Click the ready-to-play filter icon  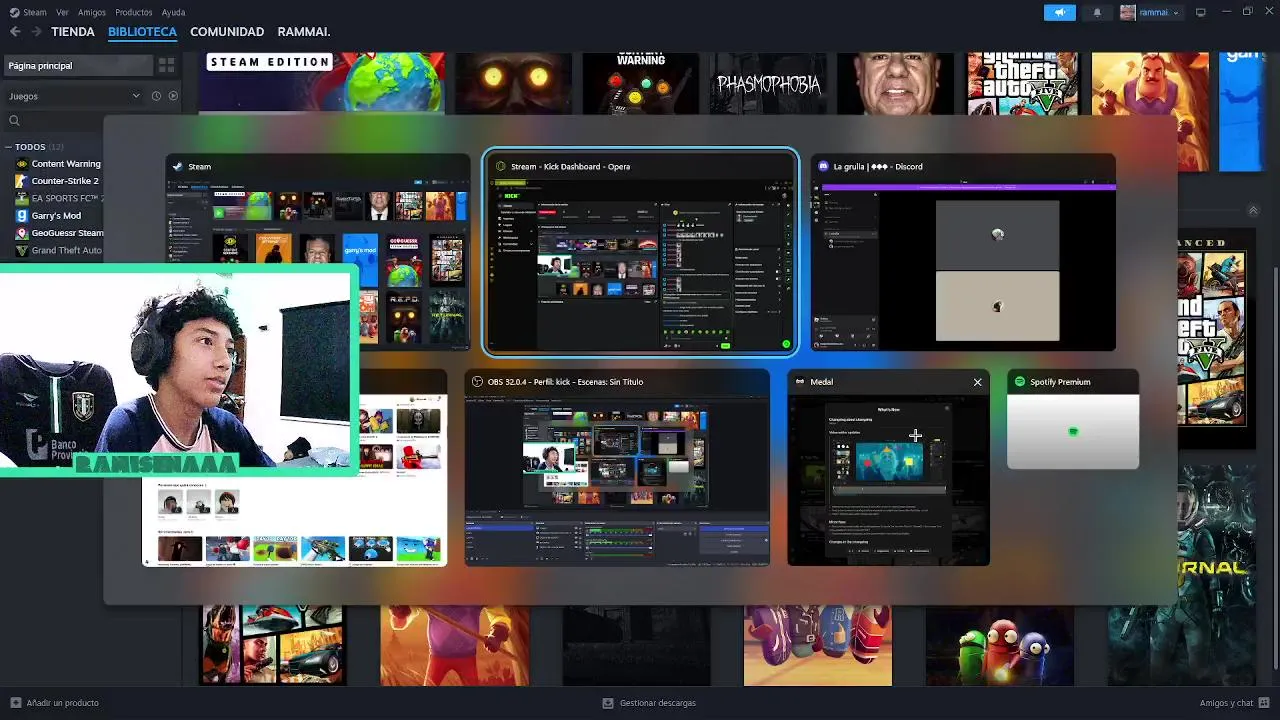(173, 96)
